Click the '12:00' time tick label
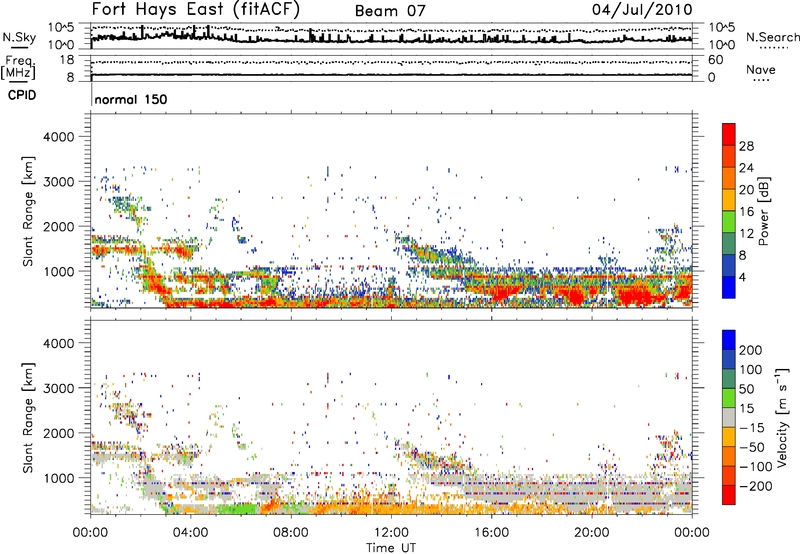 (391, 533)
